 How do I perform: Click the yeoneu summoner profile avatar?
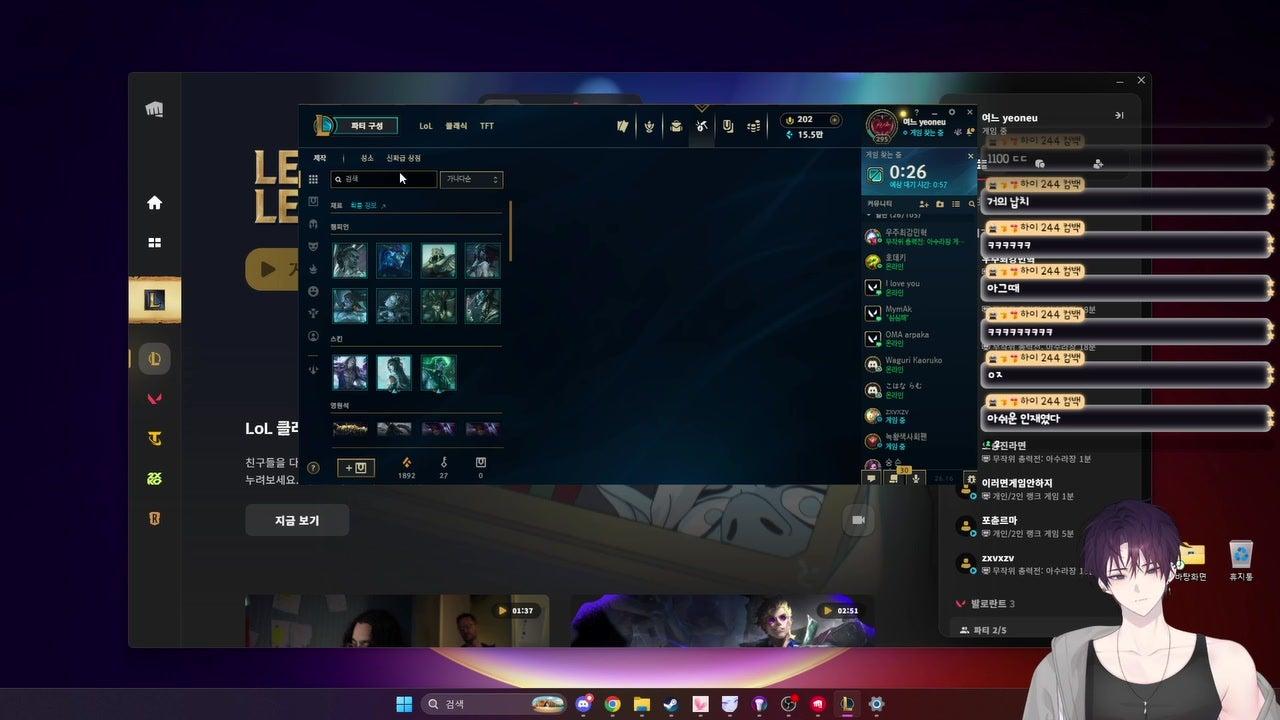click(881, 126)
